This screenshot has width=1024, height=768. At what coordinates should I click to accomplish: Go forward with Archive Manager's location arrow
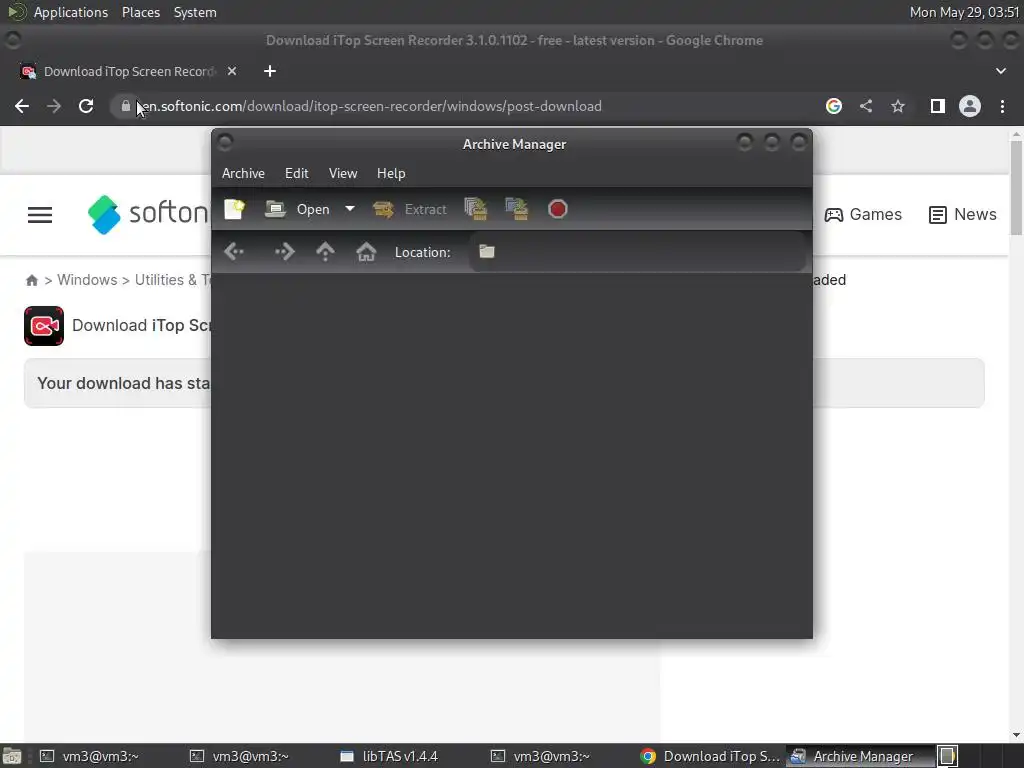point(285,252)
